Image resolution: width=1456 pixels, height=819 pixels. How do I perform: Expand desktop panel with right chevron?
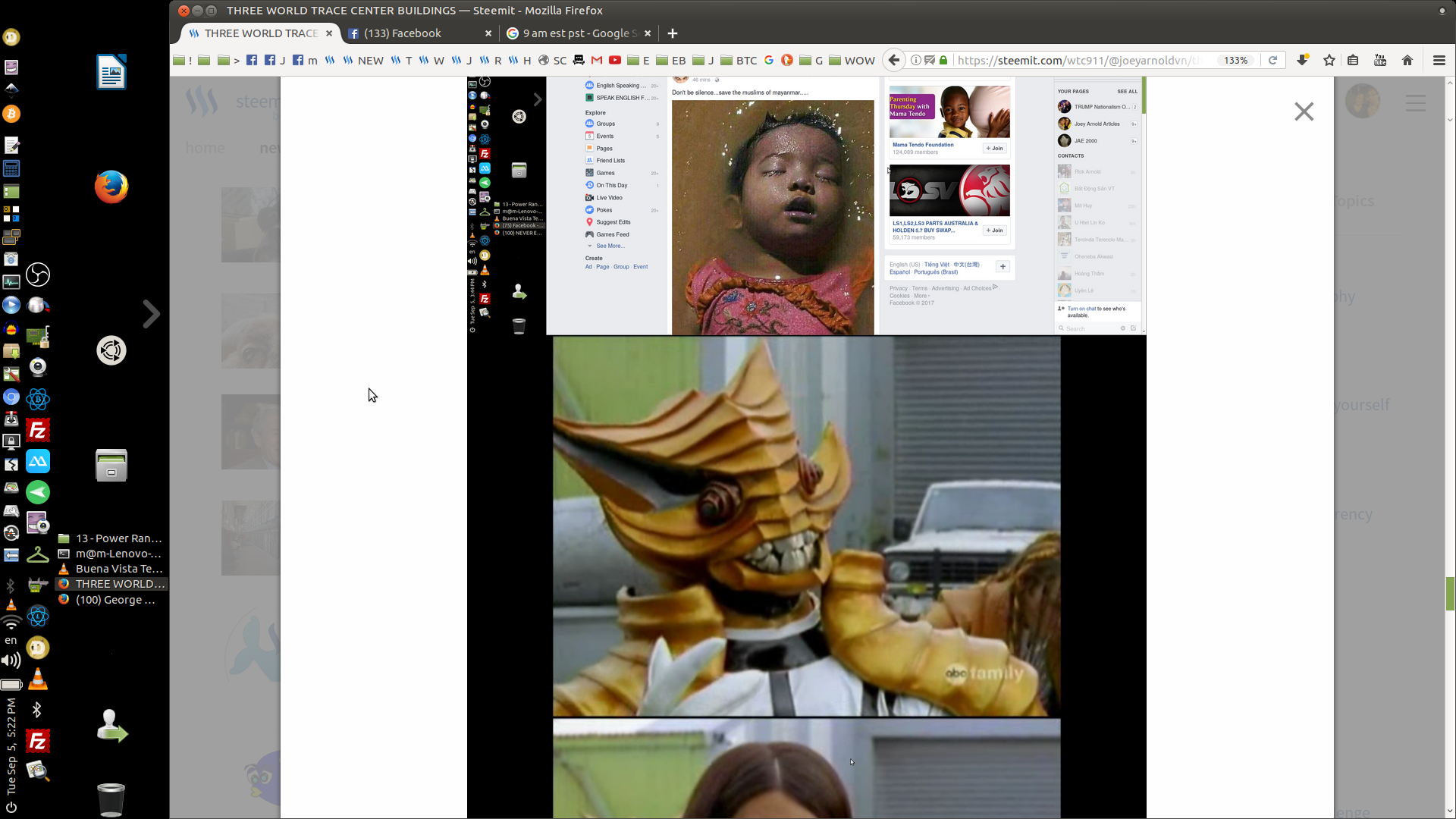[x=151, y=313]
